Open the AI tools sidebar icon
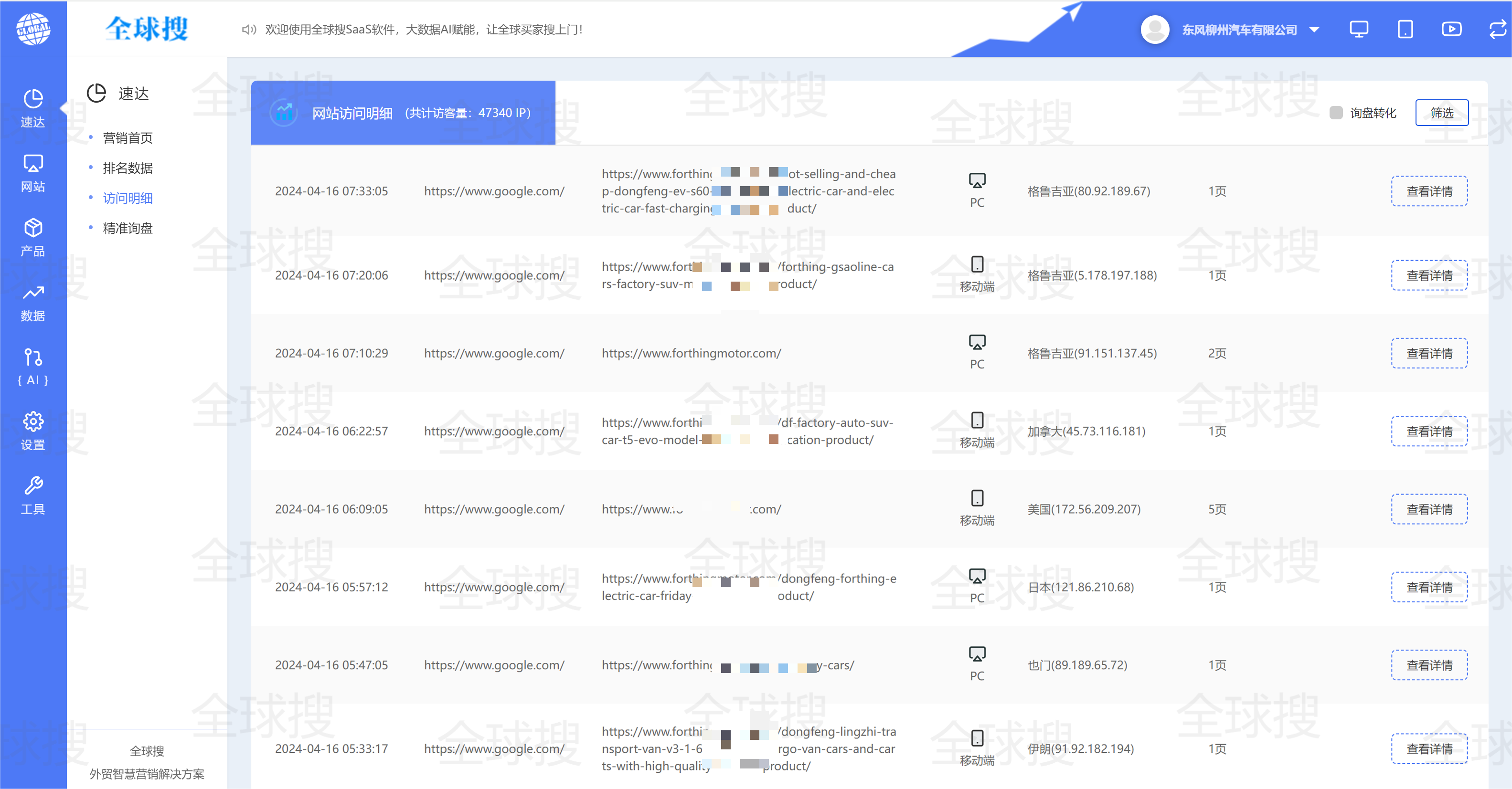The image size is (1512, 789). tap(33, 357)
